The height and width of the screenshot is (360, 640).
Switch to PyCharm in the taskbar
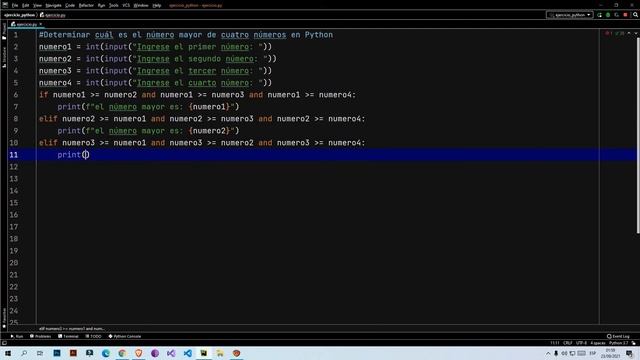(x=204, y=353)
